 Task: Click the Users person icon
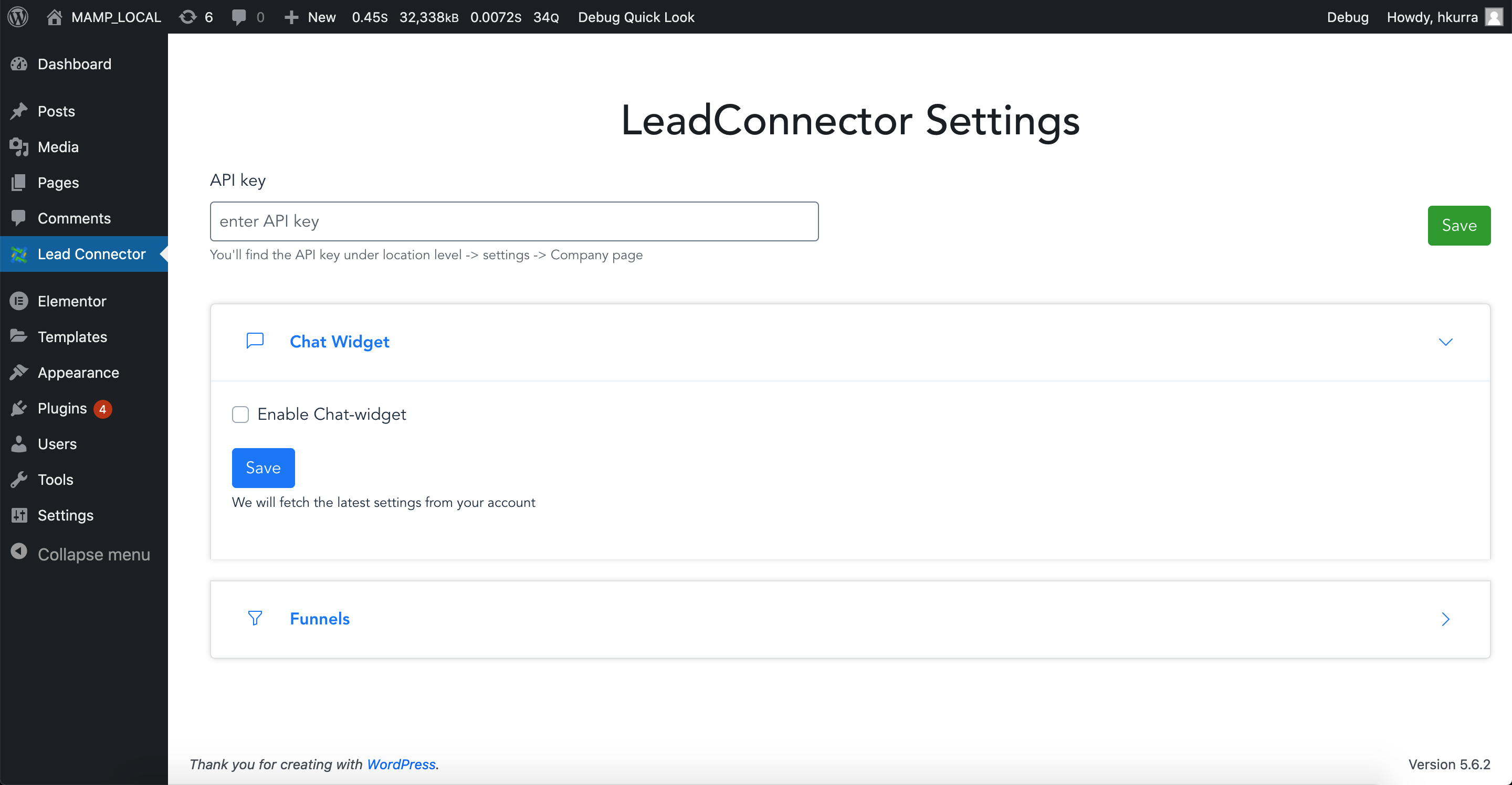coord(19,444)
